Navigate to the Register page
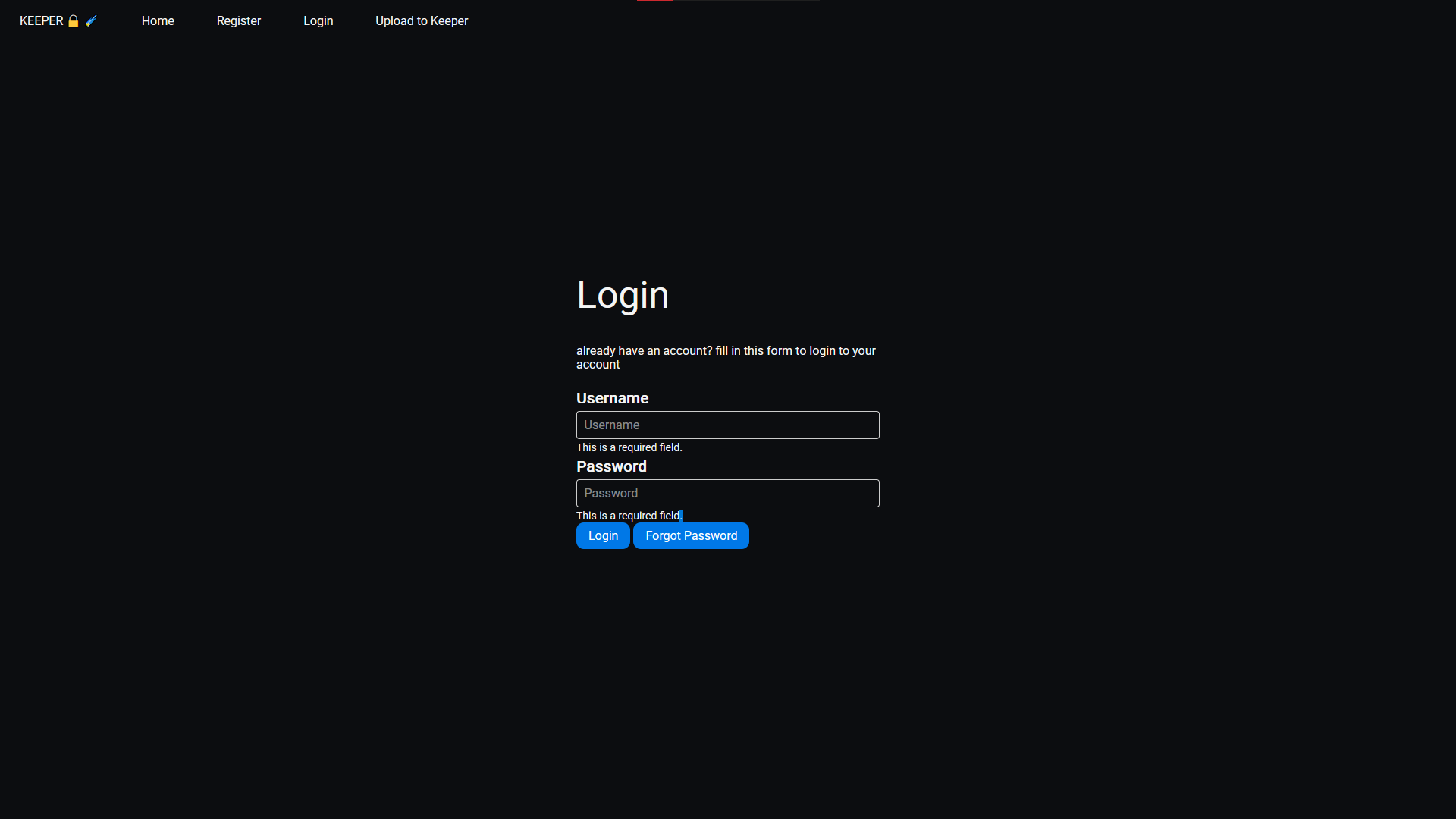The width and height of the screenshot is (1456, 819). coord(238,20)
